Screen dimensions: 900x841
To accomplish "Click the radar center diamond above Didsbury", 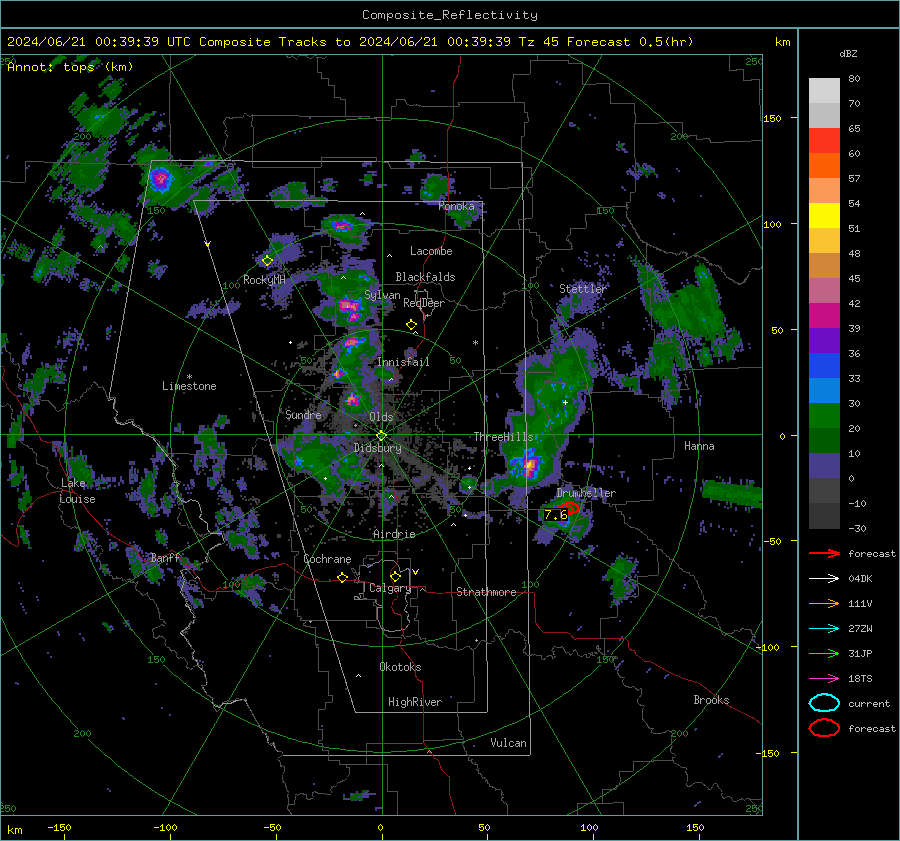I will [x=381, y=436].
